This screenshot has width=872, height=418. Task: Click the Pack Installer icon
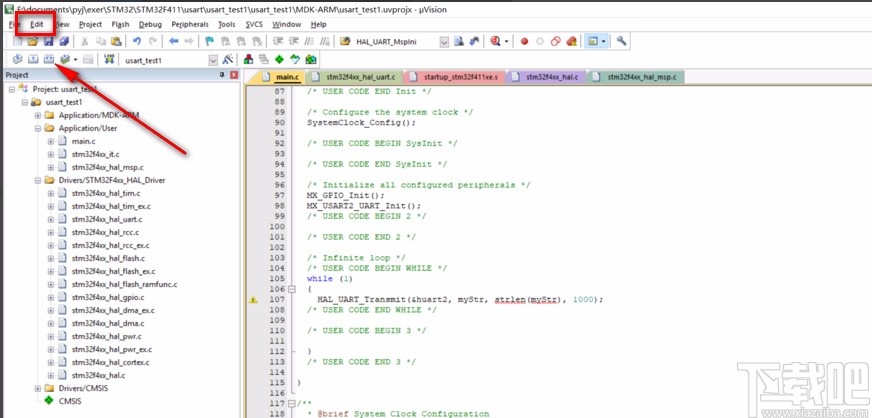tap(311, 59)
